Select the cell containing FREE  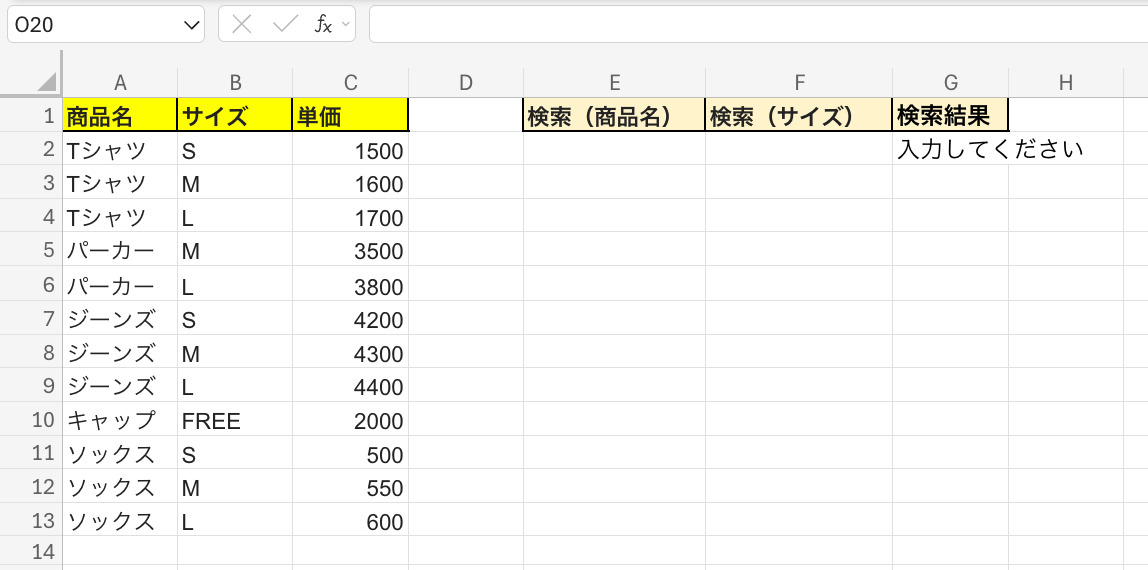pos(235,420)
